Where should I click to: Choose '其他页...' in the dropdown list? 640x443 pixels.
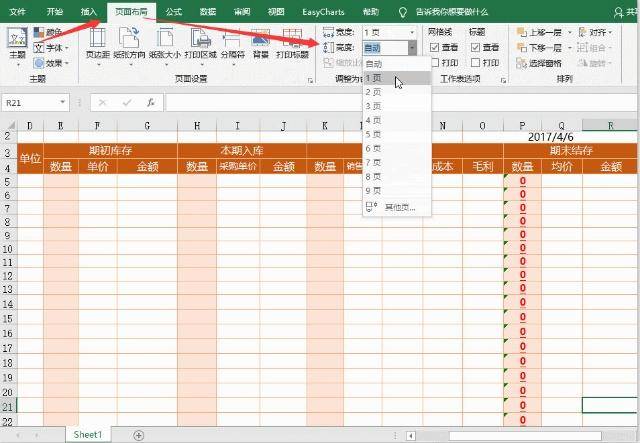coord(396,207)
